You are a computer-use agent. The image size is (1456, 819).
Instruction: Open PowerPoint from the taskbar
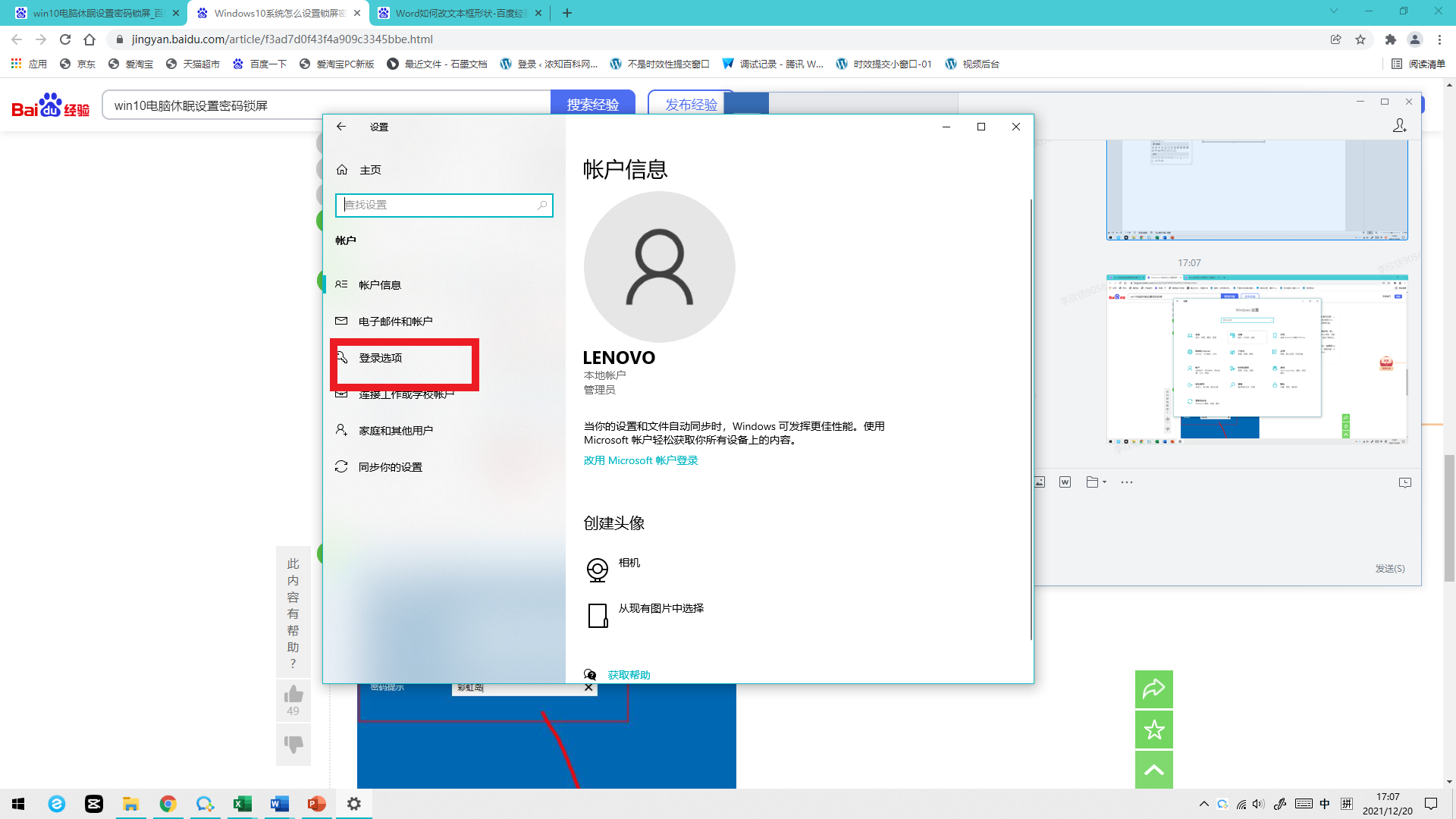[x=316, y=804]
